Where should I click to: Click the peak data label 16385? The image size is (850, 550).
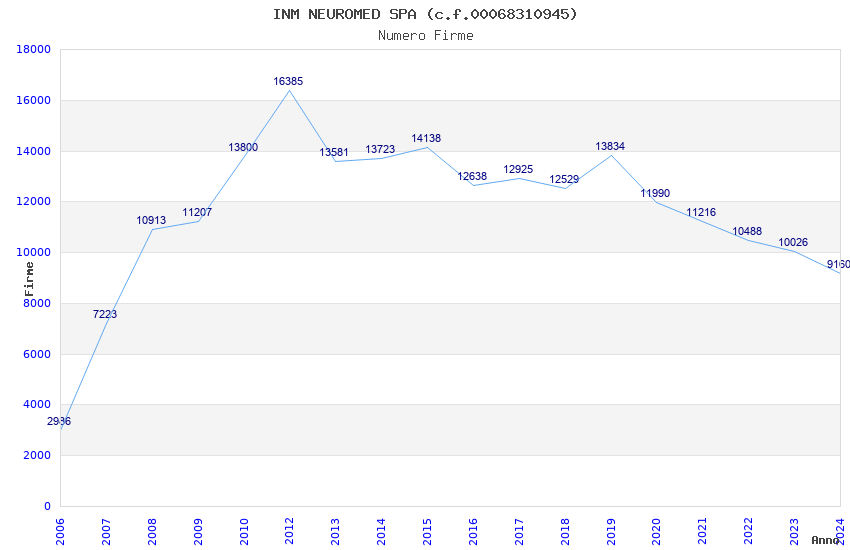point(288,81)
